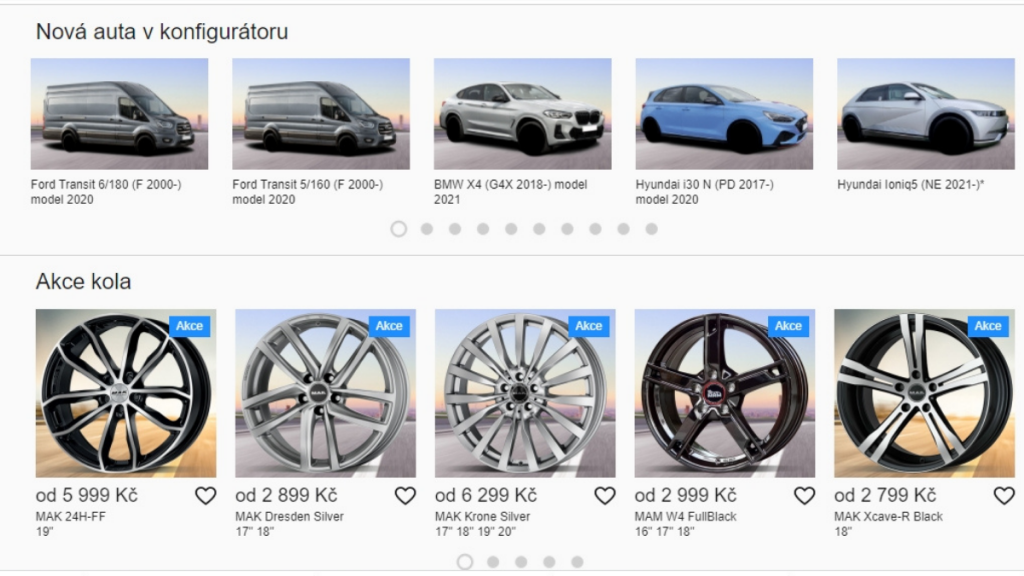
Task: Select first page dot of Akce kola carousel
Action: (465, 562)
